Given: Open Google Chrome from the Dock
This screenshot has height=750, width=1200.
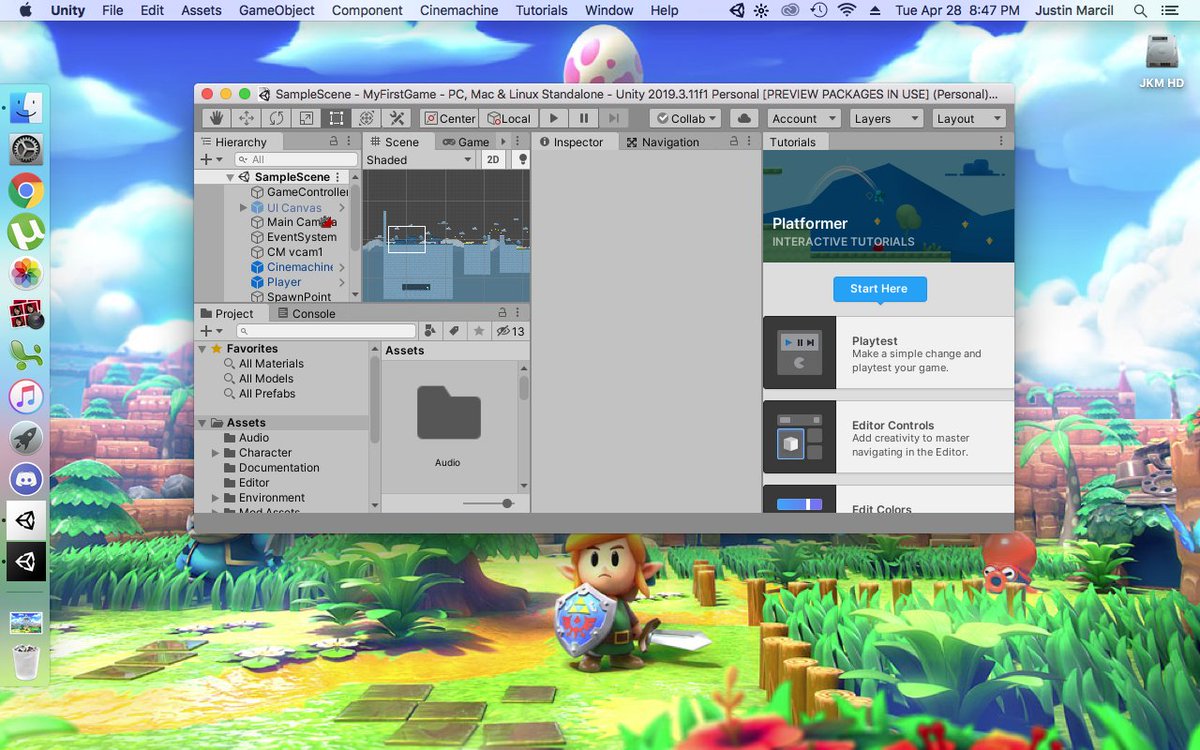Looking at the screenshot, I should tap(26, 190).
